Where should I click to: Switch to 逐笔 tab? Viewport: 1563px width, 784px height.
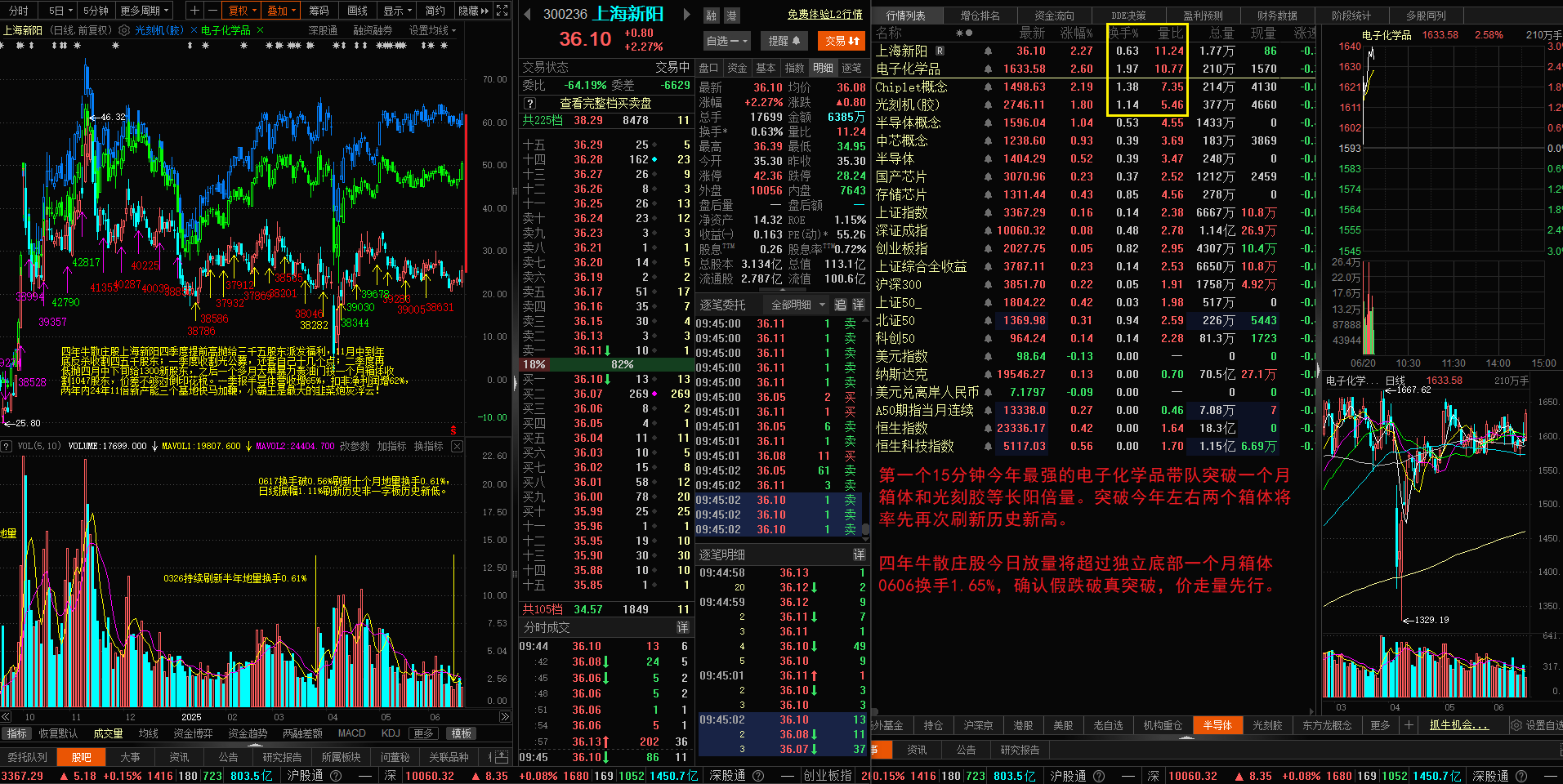click(851, 68)
